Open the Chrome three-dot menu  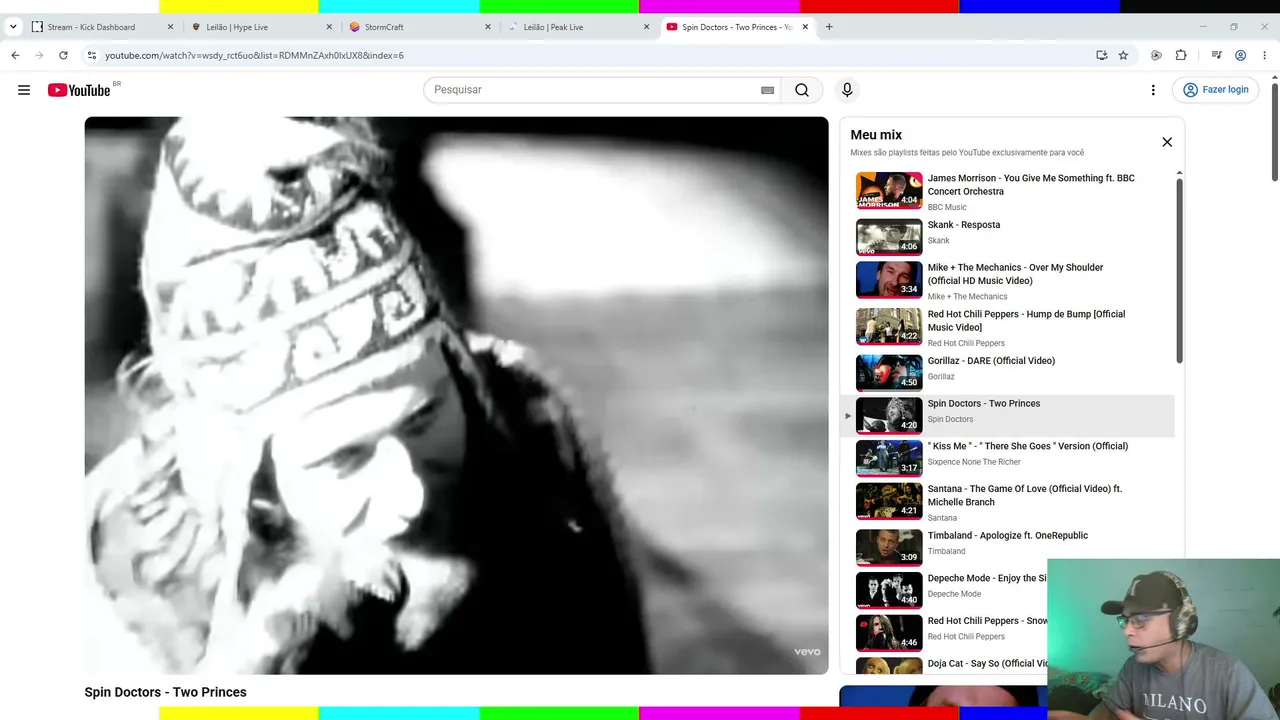(1265, 55)
